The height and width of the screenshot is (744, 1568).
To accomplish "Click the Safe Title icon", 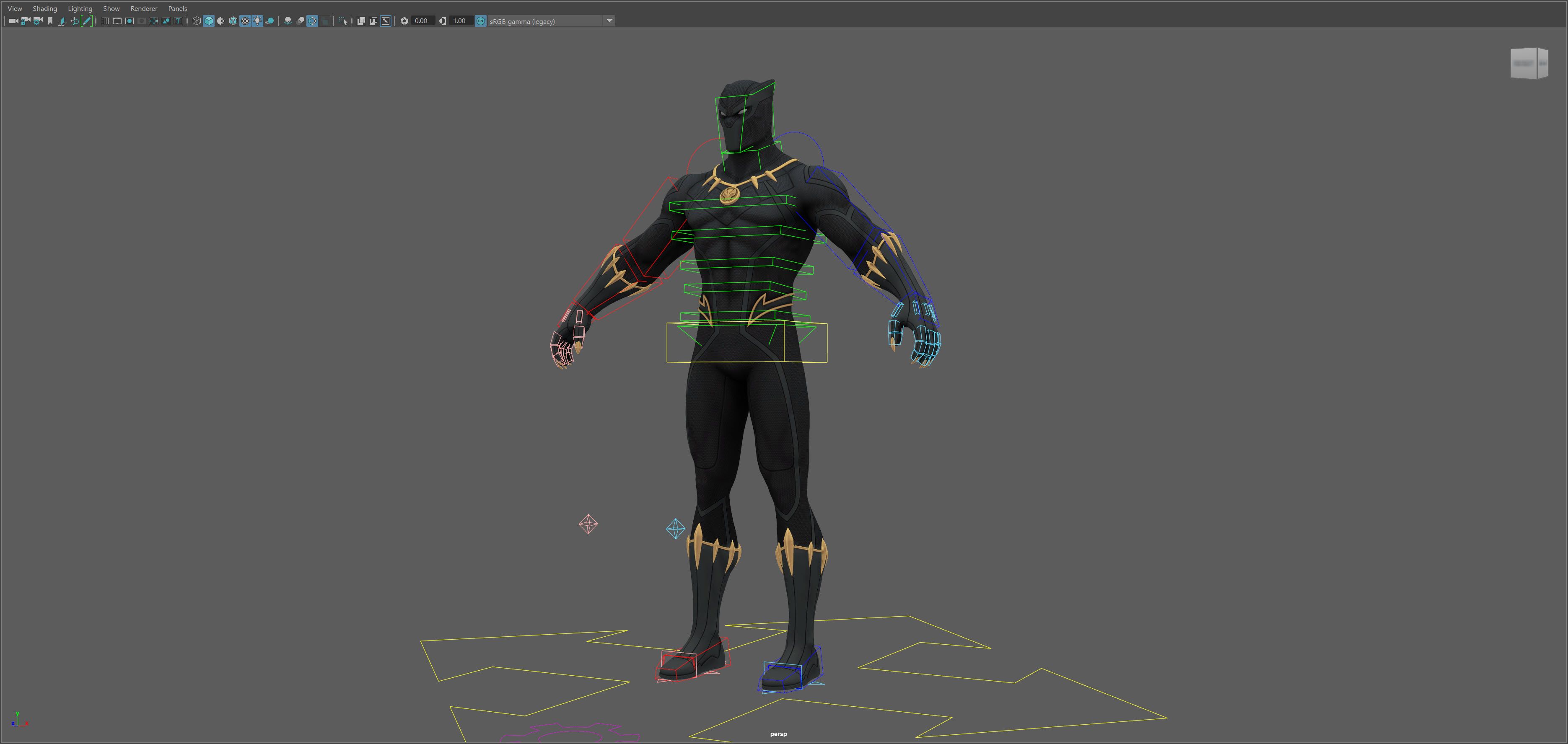I will pyautogui.click(x=178, y=21).
